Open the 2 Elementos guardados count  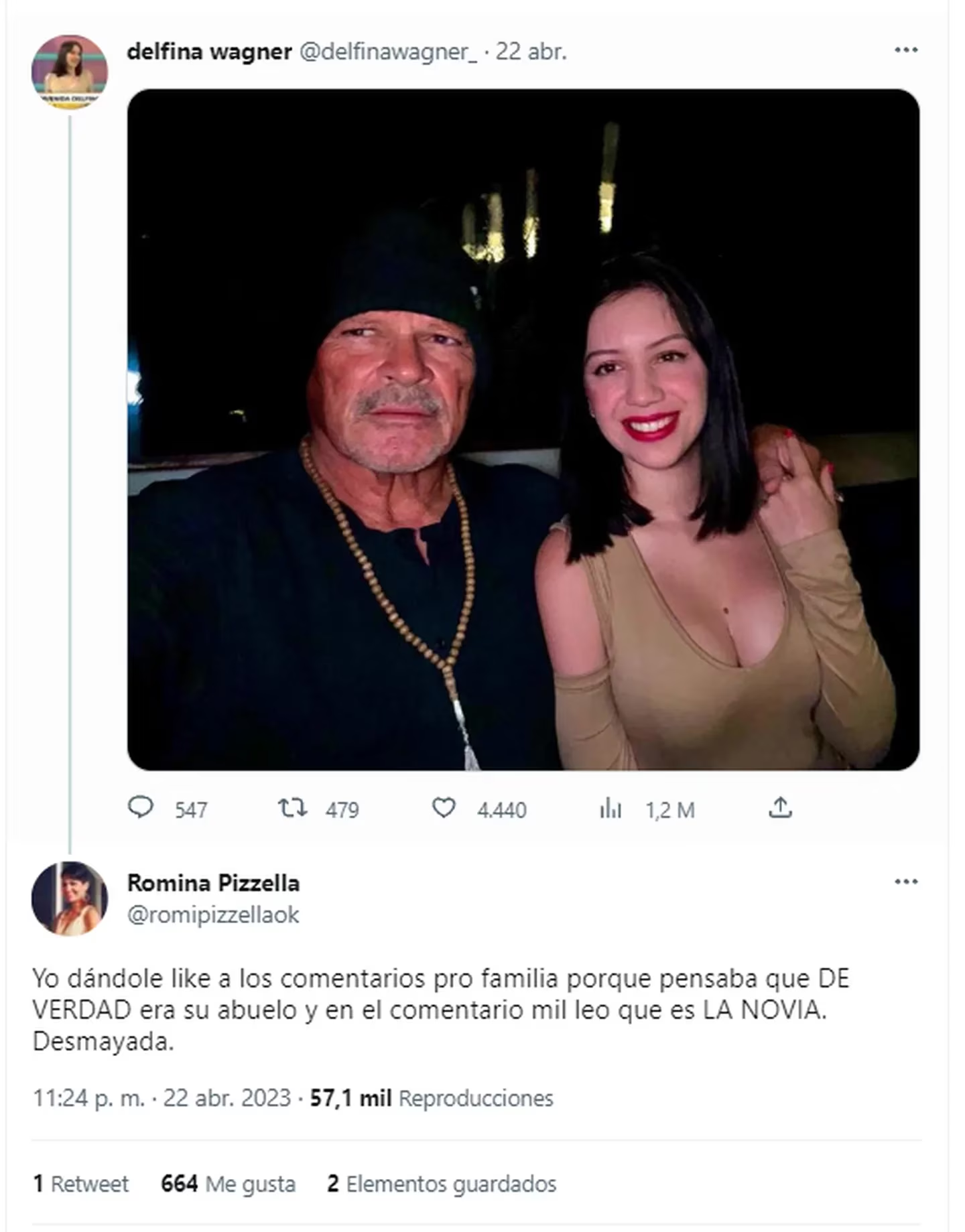pyautogui.click(x=442, y=1184)
